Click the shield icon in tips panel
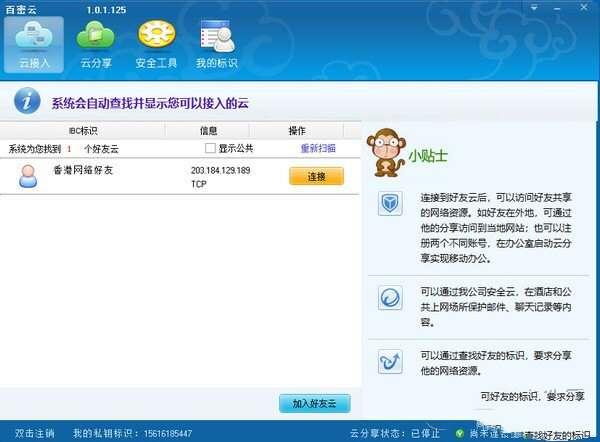 (x=390, y=204)
